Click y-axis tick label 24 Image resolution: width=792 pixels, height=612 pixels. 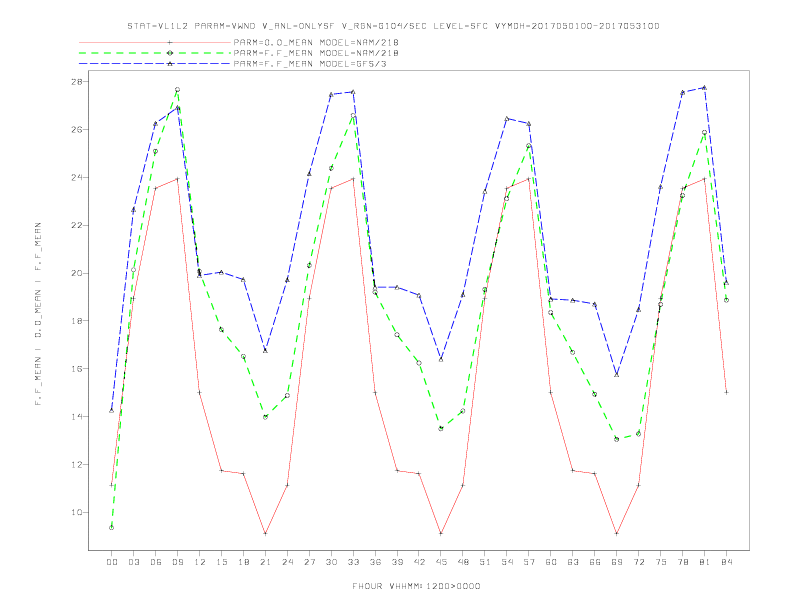point(79,177)
